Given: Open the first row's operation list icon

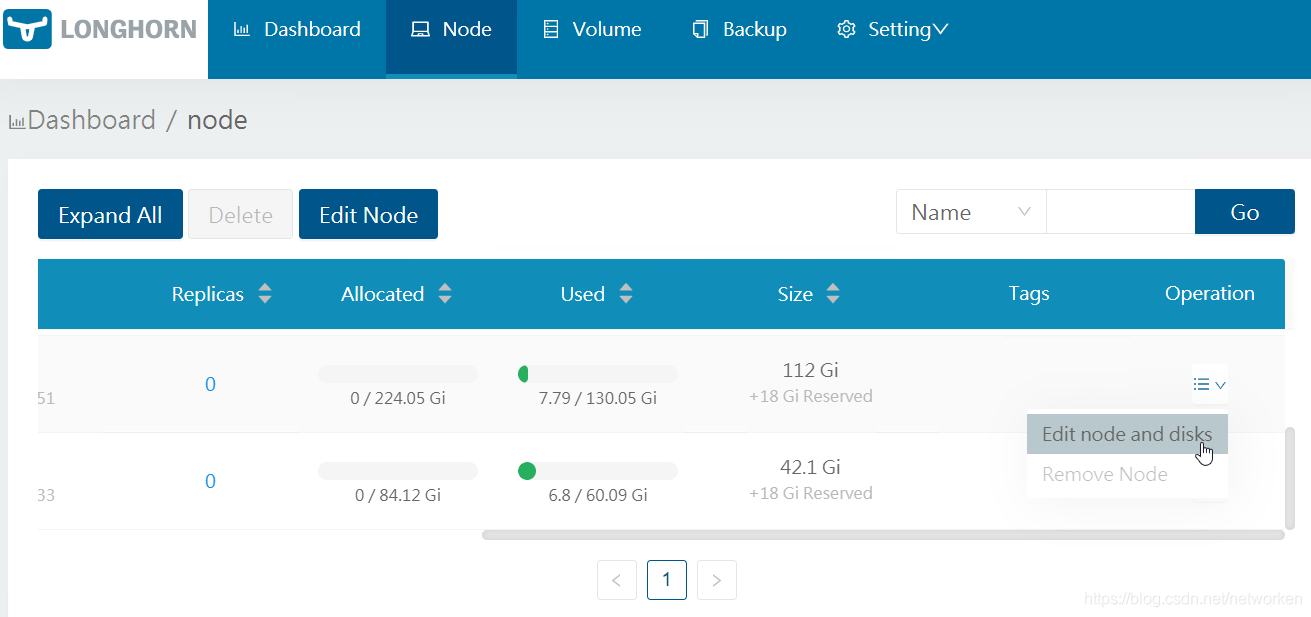Looking at the screenshot, I should [x=1209, y=384].
